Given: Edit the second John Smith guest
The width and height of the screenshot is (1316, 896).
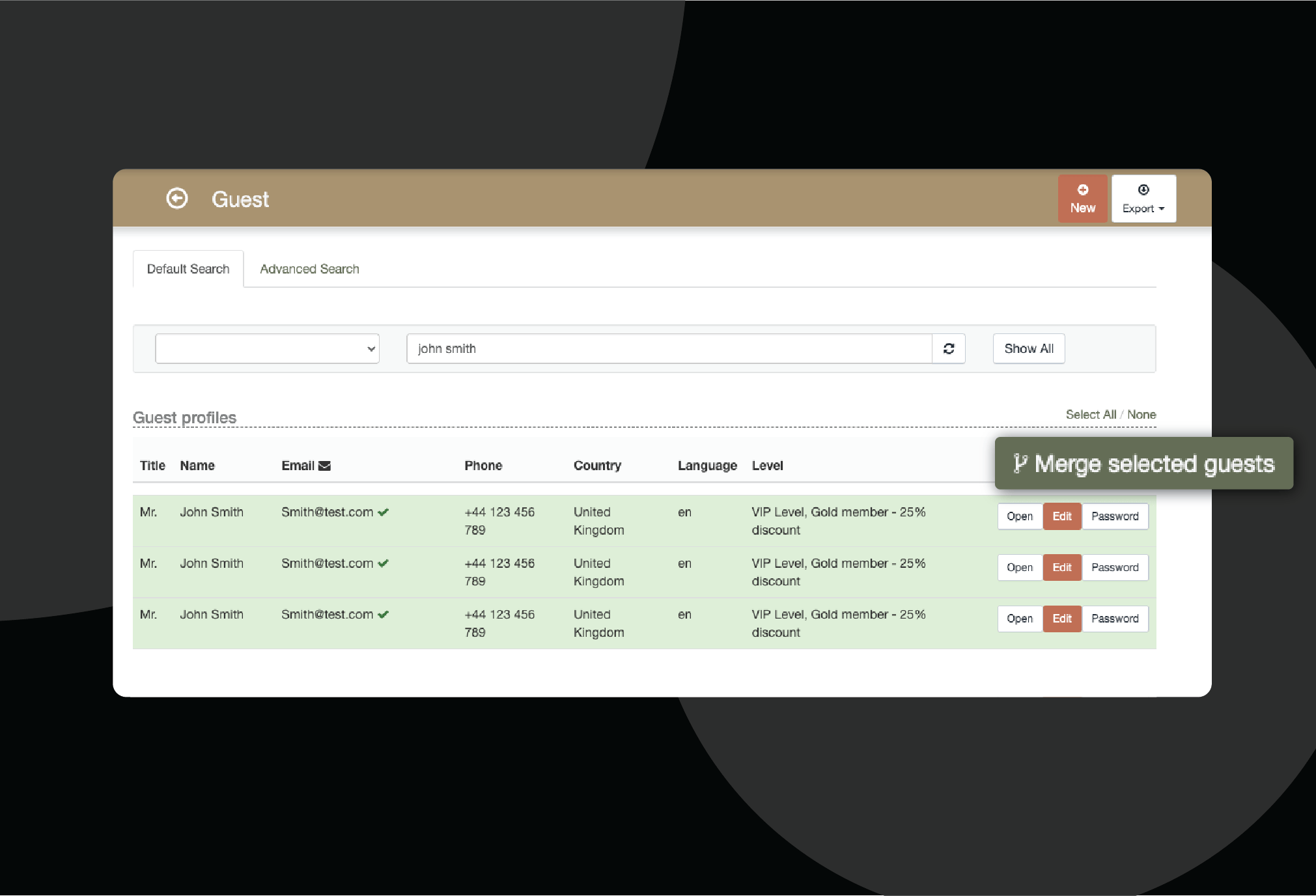Looking at the screenshot, I should [x=1062, y=567].
